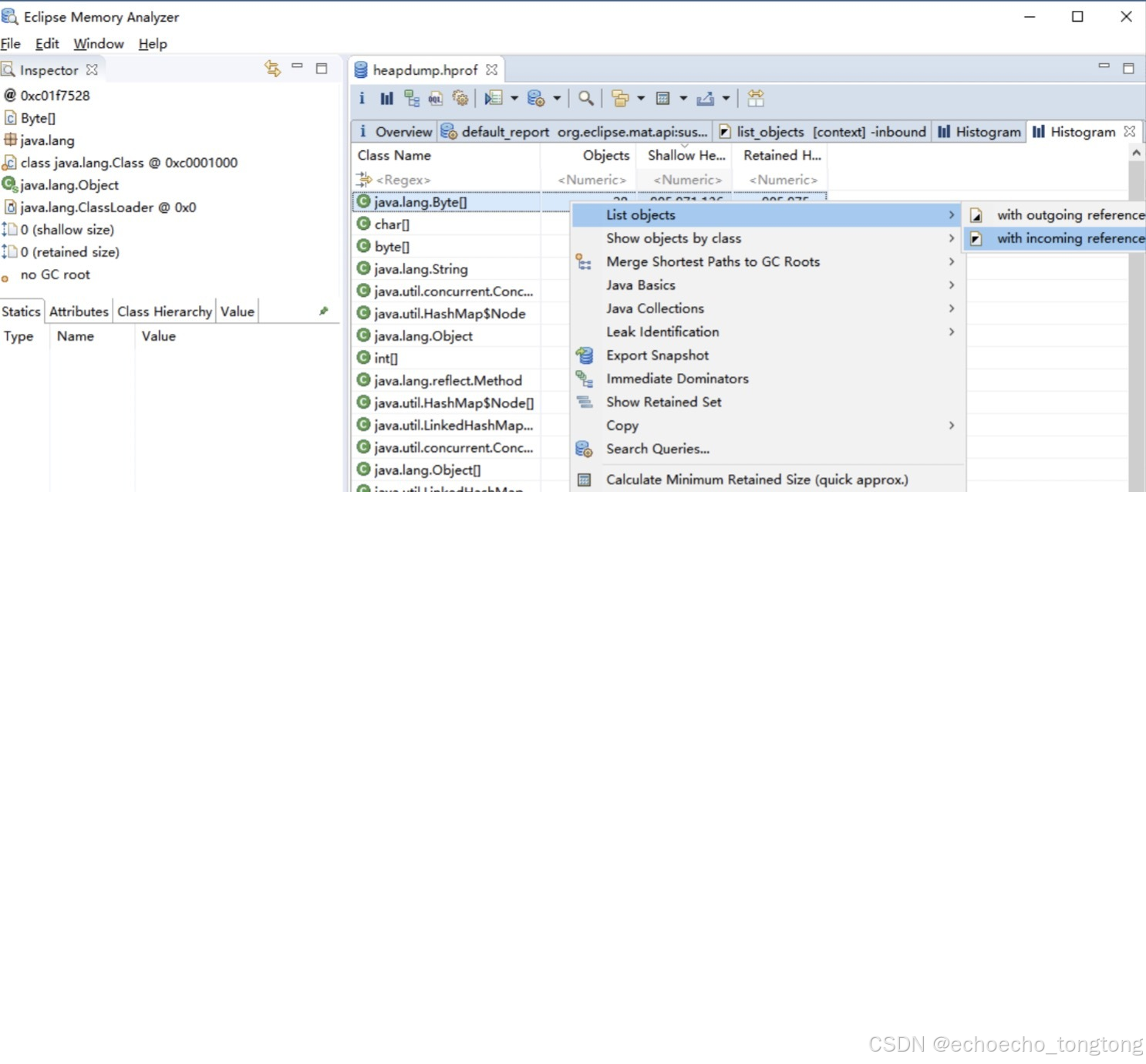Minimize the Inspector view

click(297, 67)
